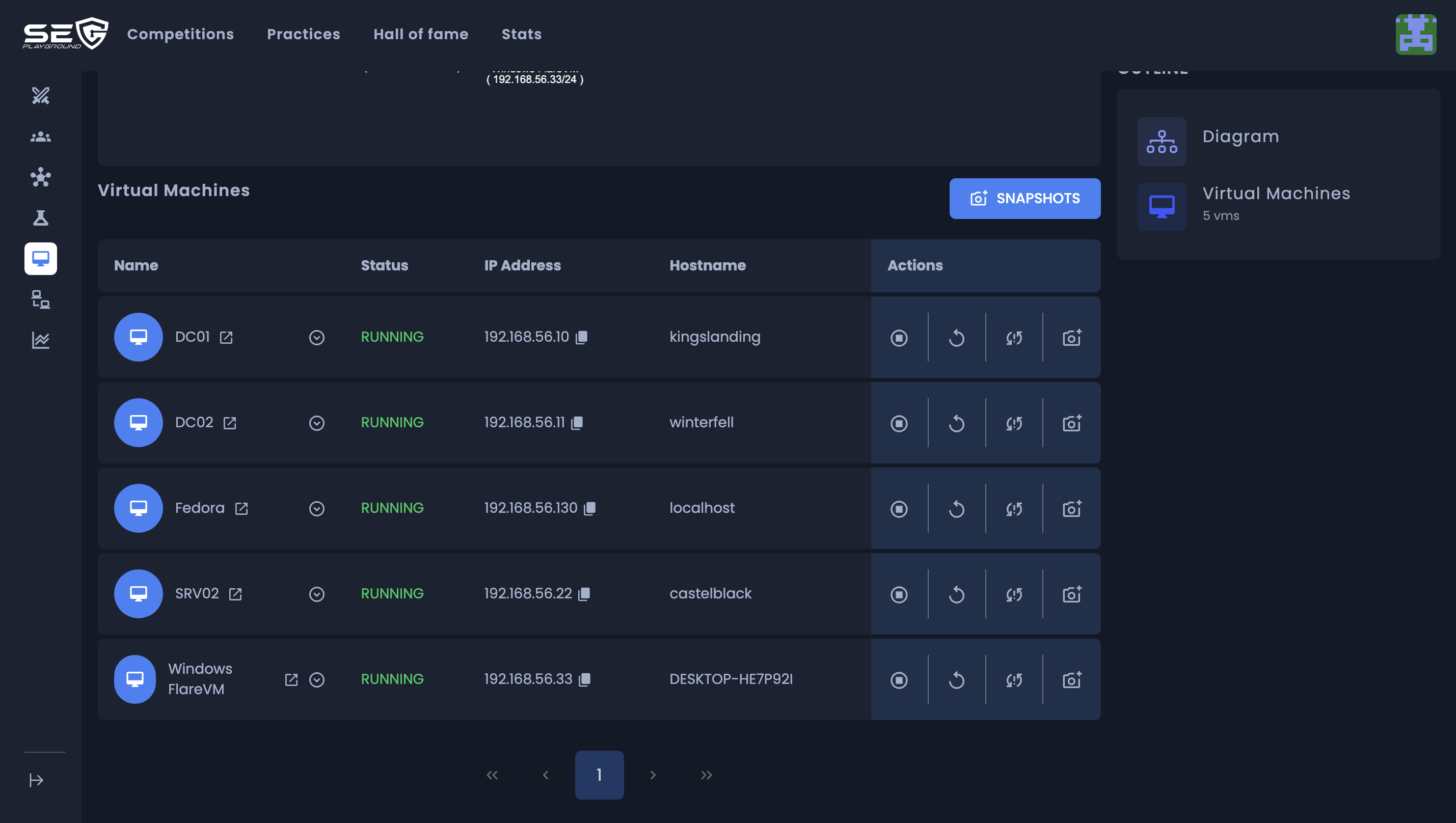Click the SNAPSHOTS button
Screen dimensions: 1456x823
(x=1024, y=199)
